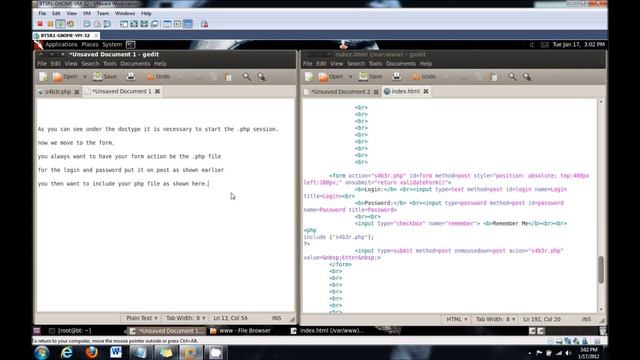The width and height of the screenshot is (640, 360).
Task: Expand Open recent arrow in left gedit toolbar
Action: coord(85,76)
